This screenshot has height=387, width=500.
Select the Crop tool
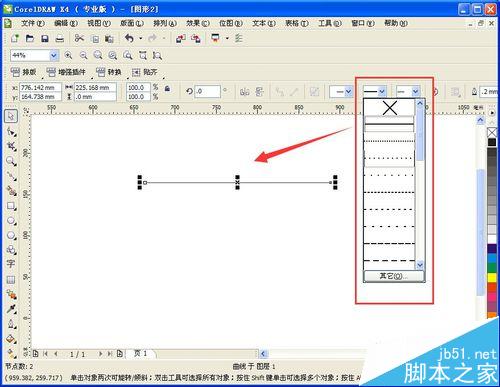tap(11, 146)
